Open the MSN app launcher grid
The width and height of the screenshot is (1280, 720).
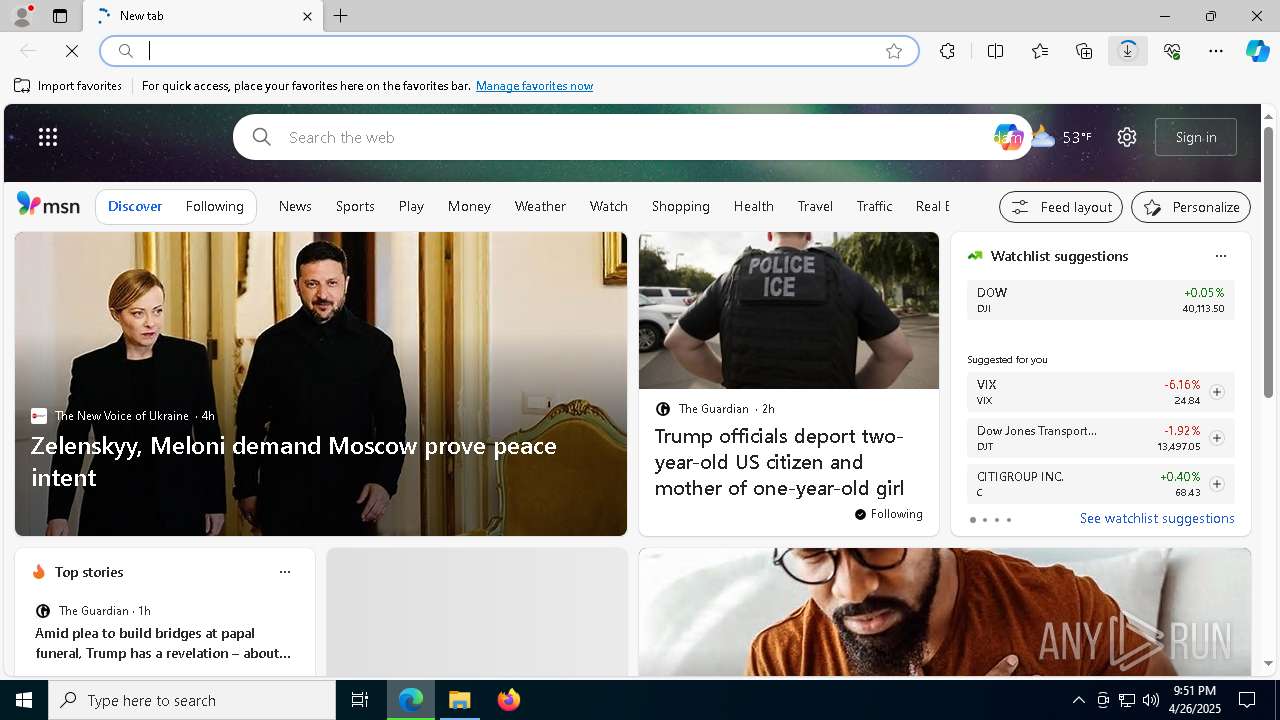click(x=48, y=137)
